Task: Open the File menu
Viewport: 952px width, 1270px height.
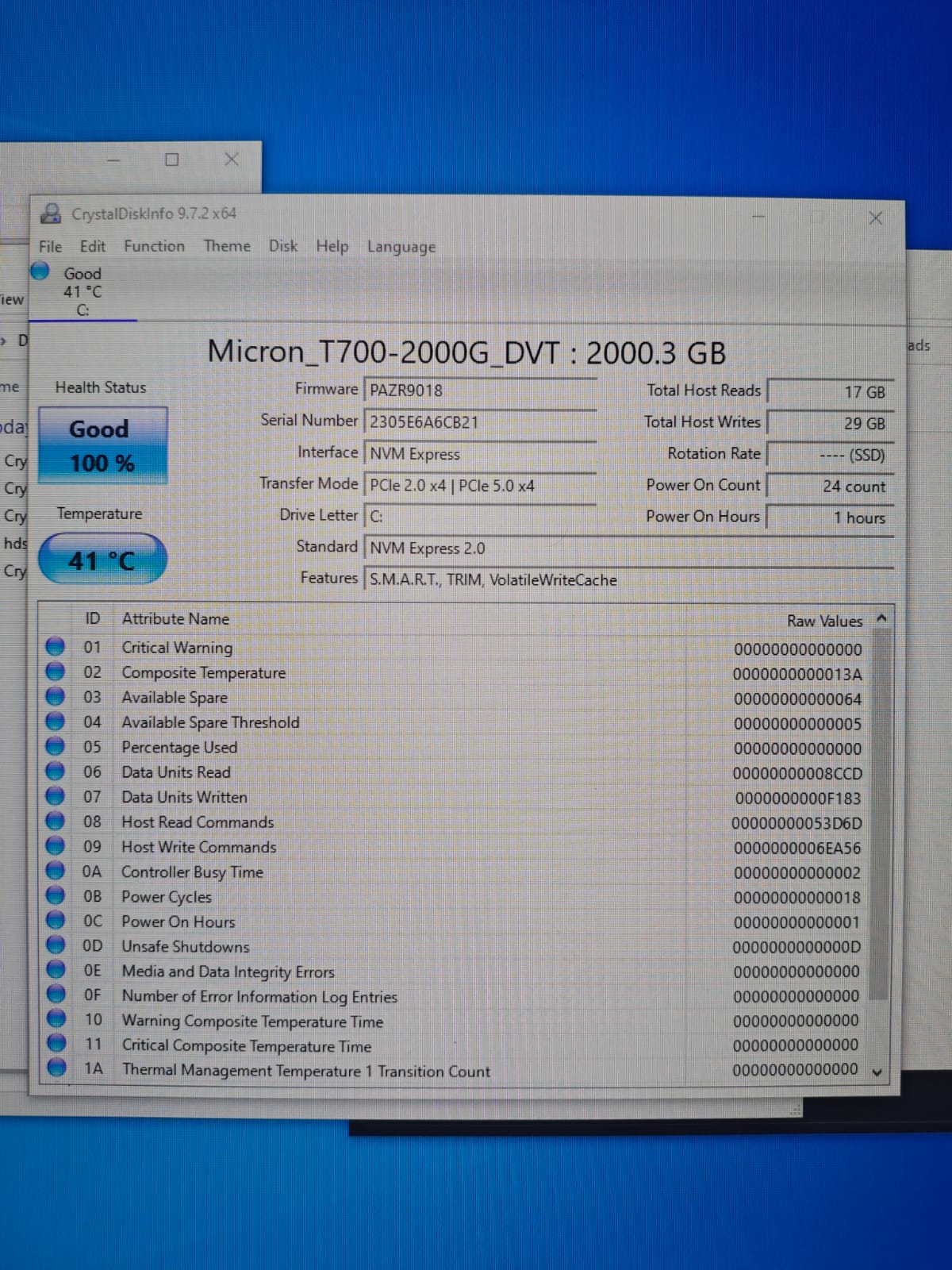Action: coord(50,246)
